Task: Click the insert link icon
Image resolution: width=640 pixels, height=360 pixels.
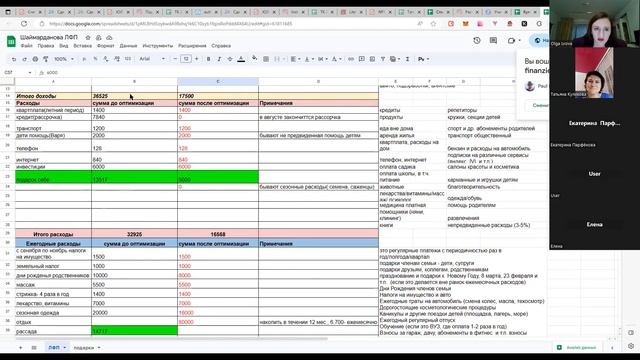Action: [351, 59]
